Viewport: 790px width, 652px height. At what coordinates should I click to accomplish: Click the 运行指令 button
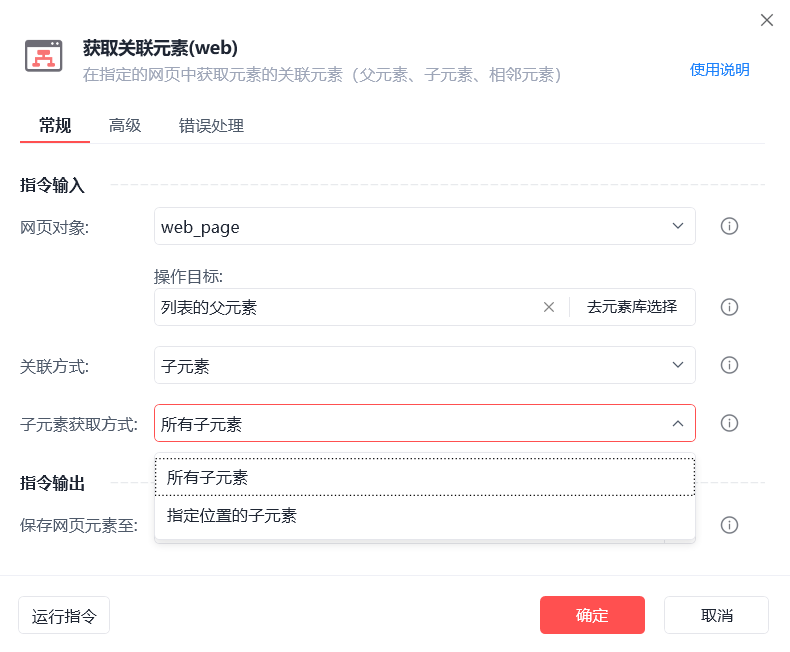point(64,615)
